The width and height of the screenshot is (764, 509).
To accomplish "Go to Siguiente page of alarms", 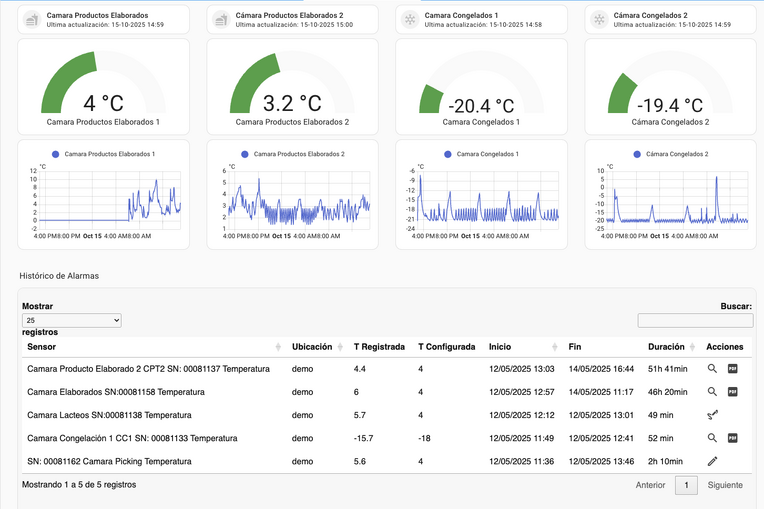I will pyautogui.click(x=725, y=485).
